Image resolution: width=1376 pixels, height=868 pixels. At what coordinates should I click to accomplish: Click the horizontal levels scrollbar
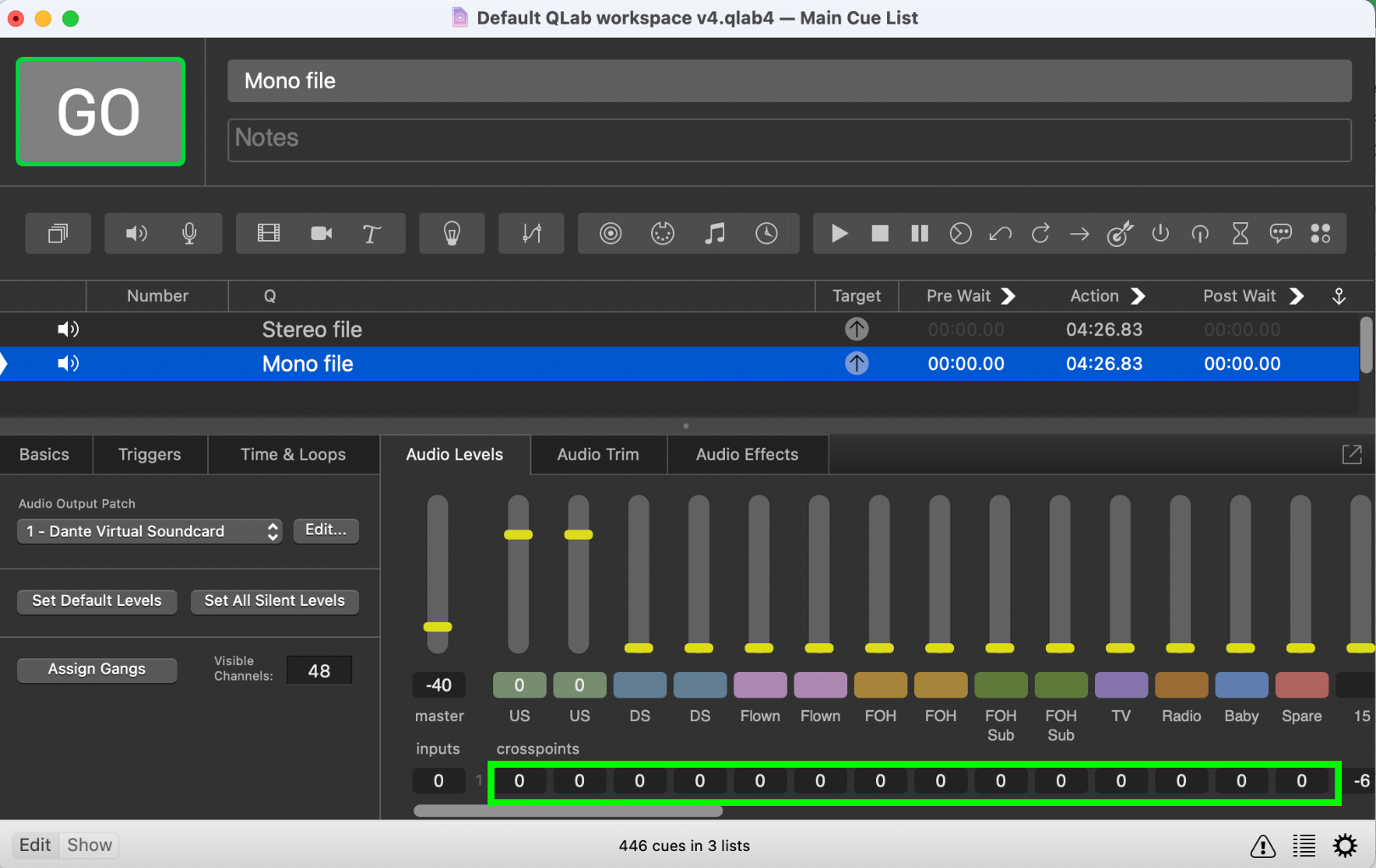568,811
